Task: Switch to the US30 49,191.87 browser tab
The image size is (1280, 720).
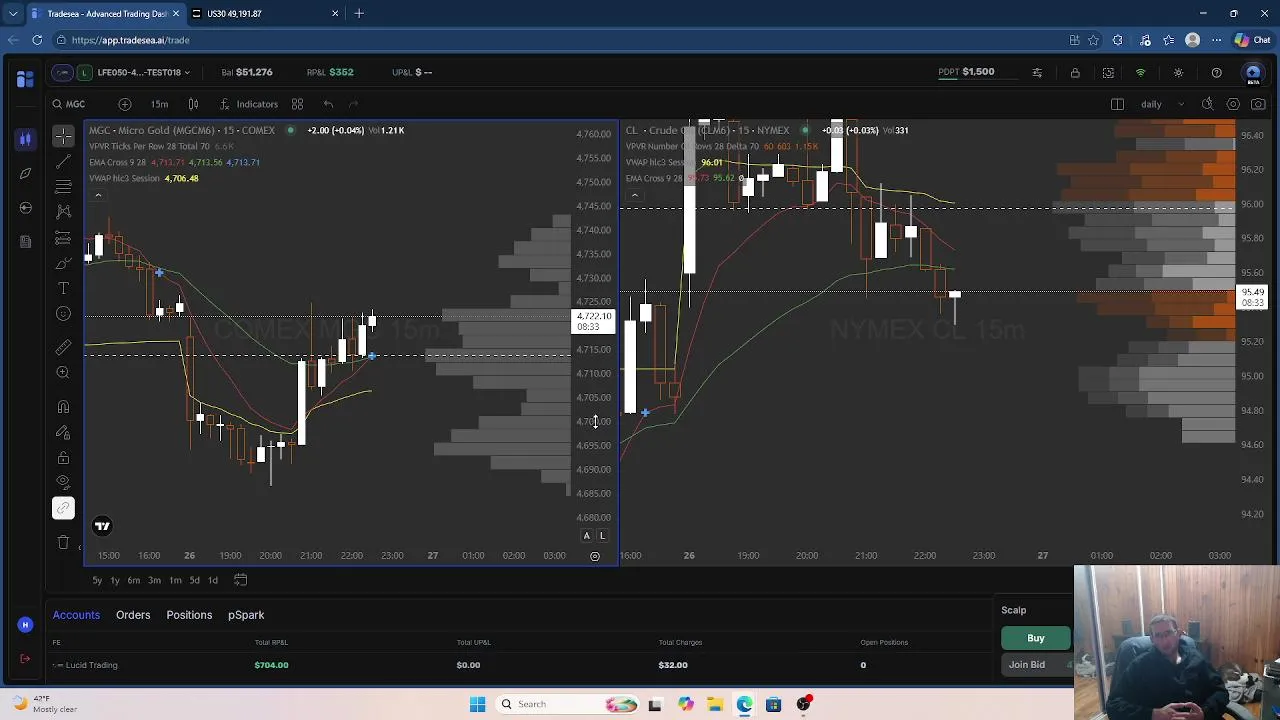Action: 266,13
